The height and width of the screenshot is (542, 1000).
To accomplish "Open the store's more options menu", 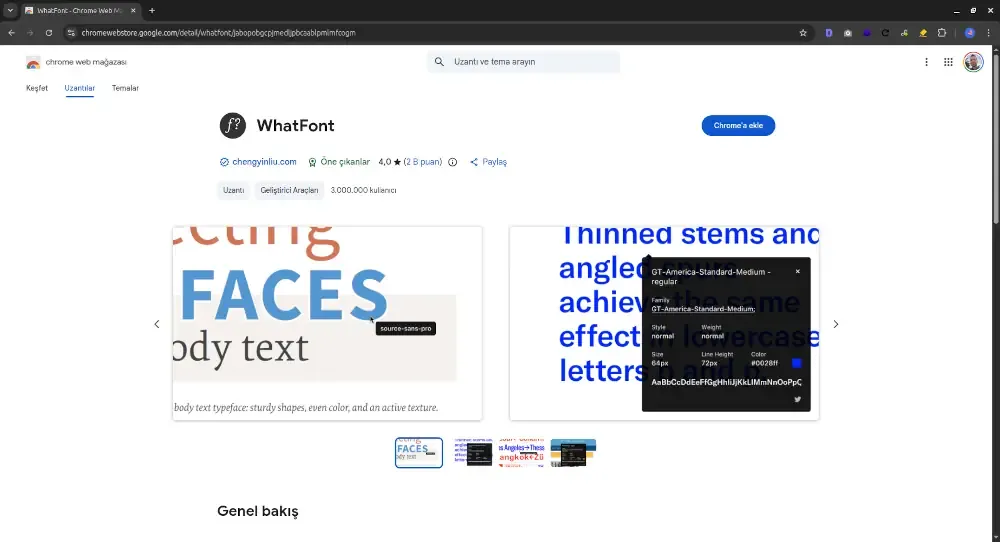I will click(926, 62).
